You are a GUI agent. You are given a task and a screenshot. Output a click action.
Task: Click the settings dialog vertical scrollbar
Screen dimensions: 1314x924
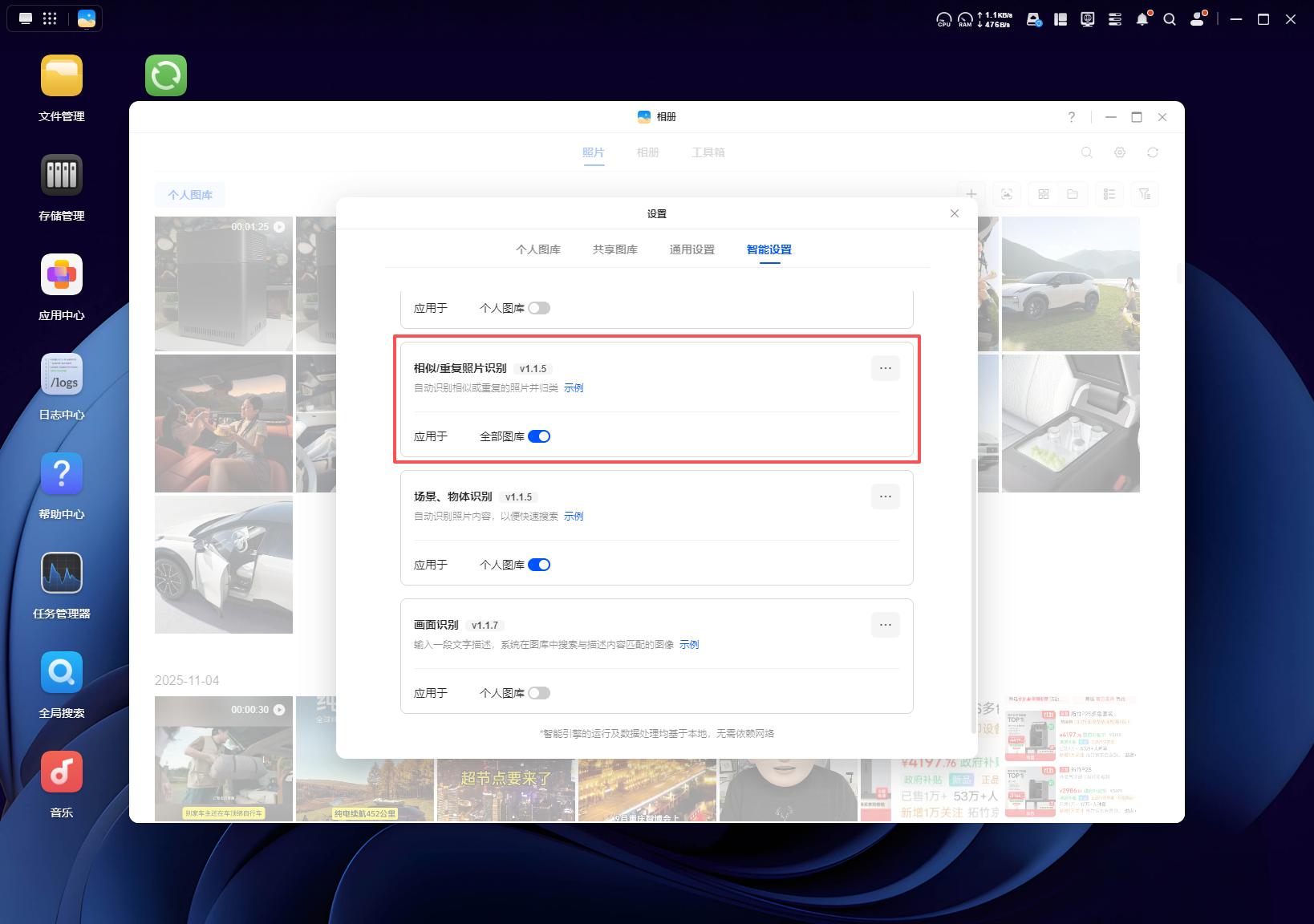point(974,595)
